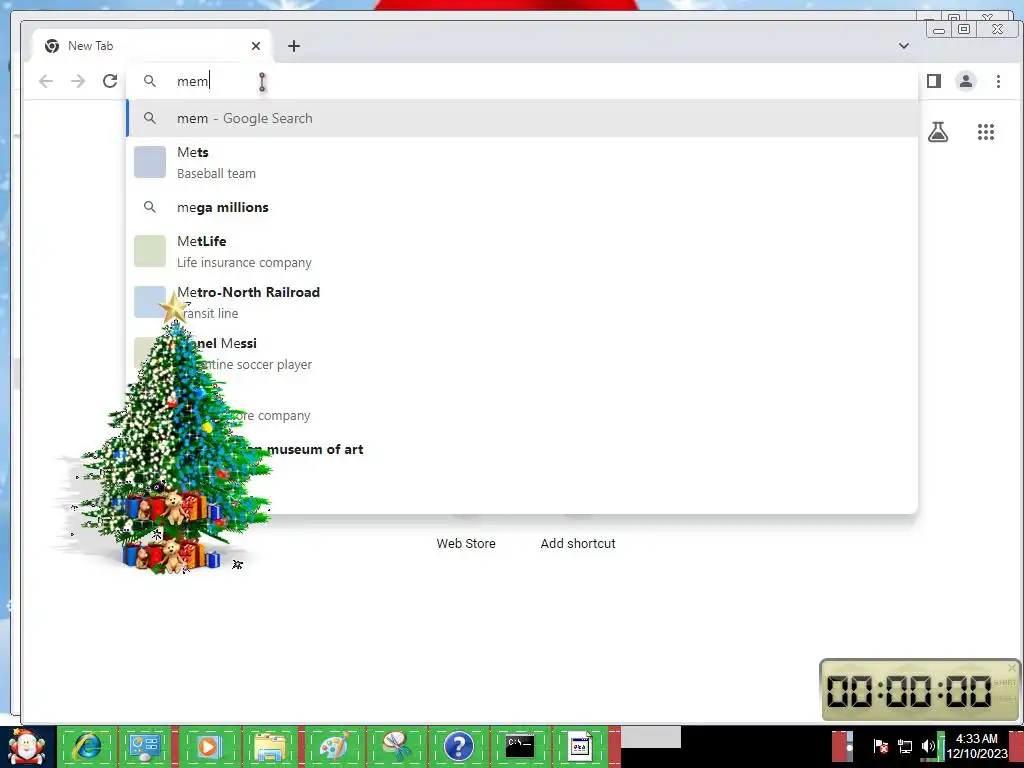
Task: Choose the MetLife suggestion
Action: [x=522, y=251]
